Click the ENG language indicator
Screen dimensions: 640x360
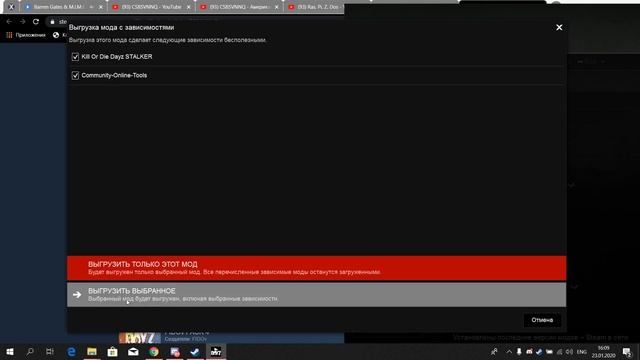coord(582,351)
